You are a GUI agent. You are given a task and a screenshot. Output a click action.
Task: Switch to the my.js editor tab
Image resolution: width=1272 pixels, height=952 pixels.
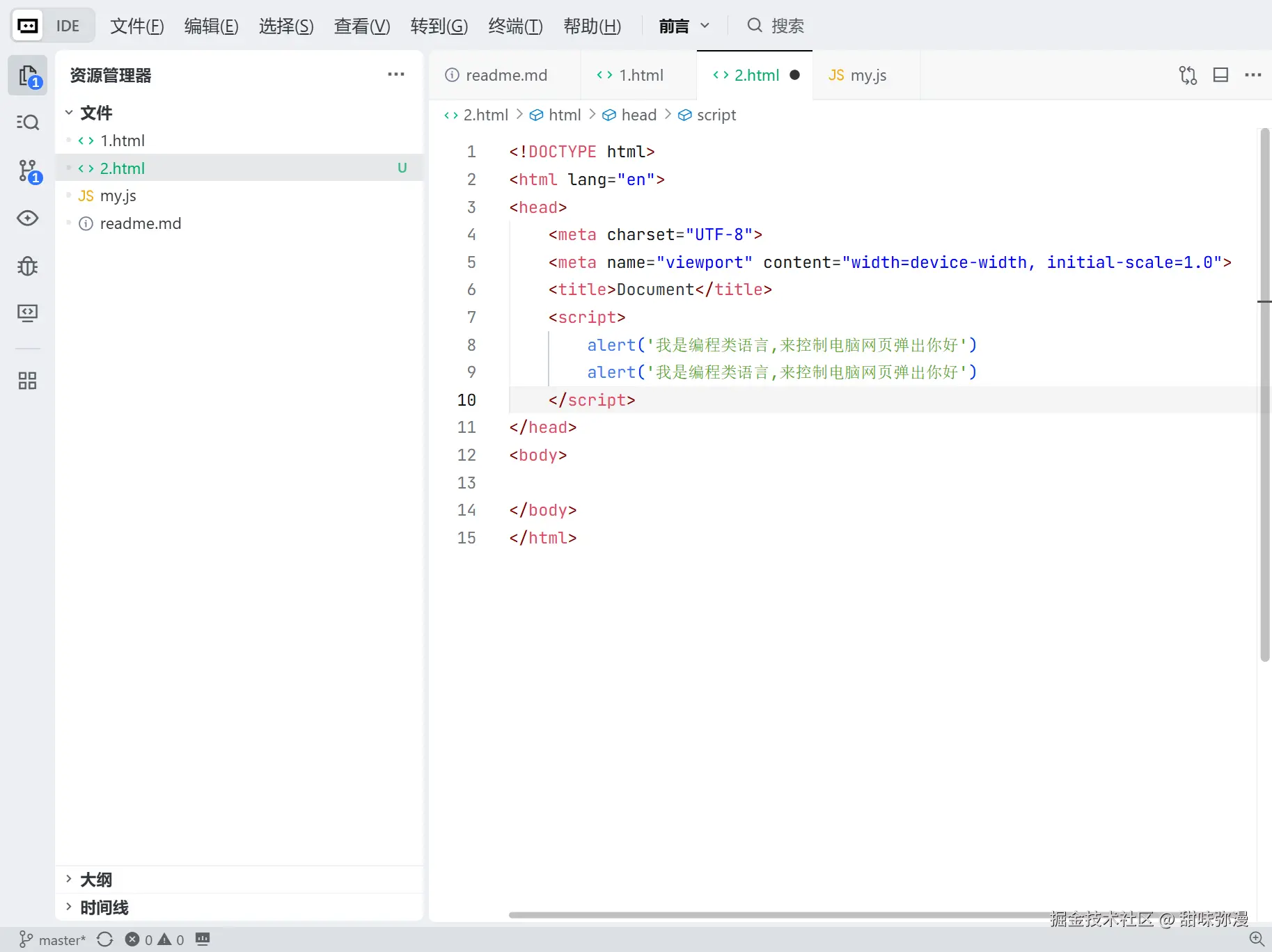click(x=866, y=75)
